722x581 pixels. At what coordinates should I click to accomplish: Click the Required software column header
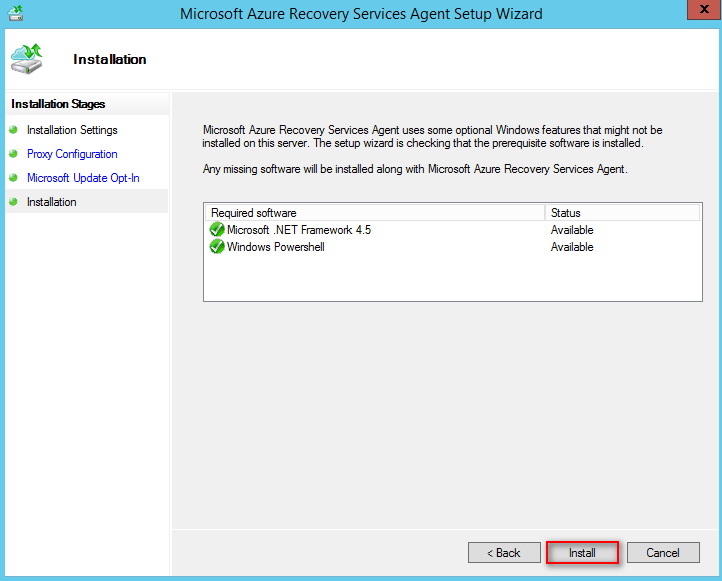point(375,213)
